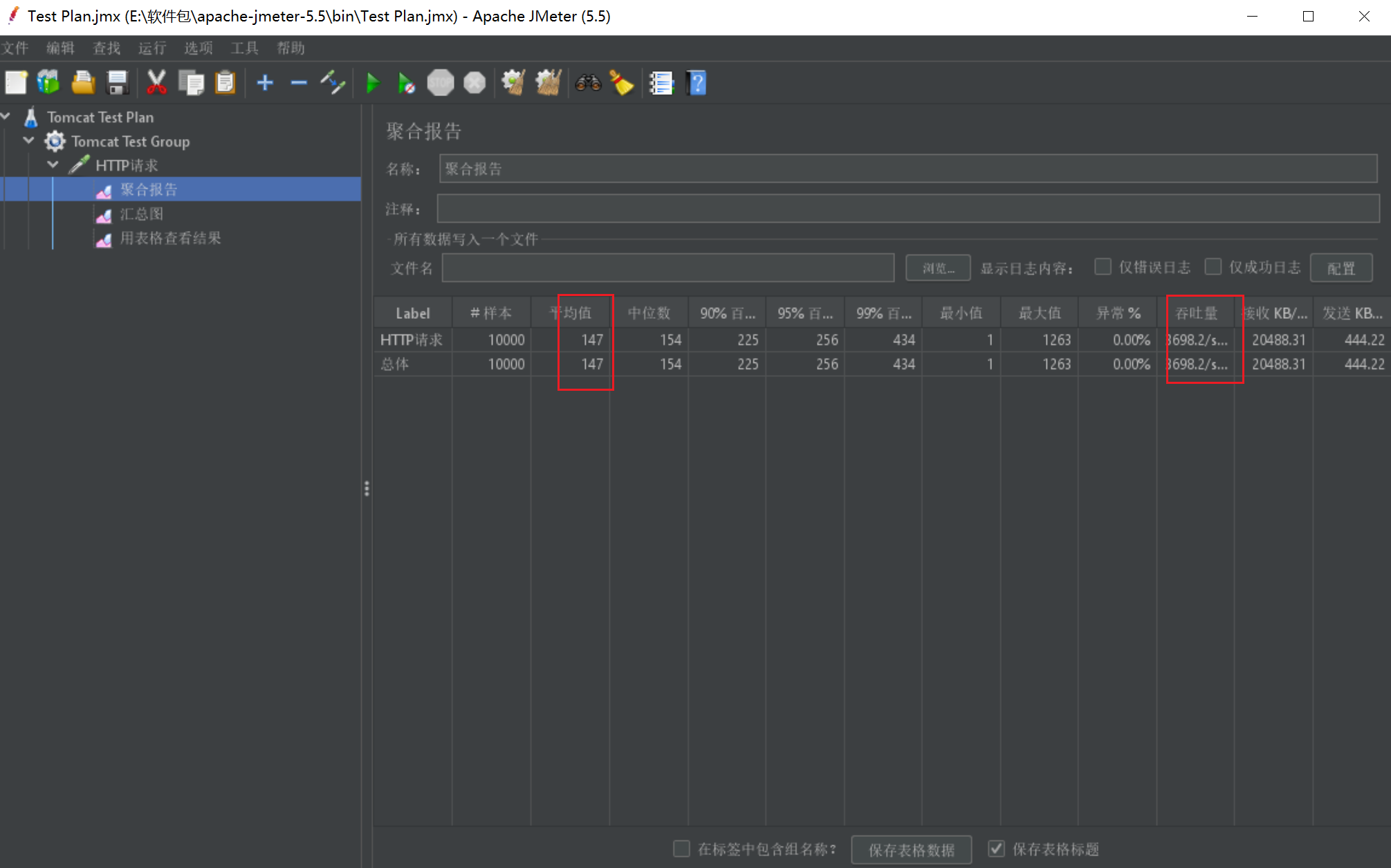Click the HTTP请求 dropper icon
Viewport: 1391px width, 868px height.
[x=79, y=165]
